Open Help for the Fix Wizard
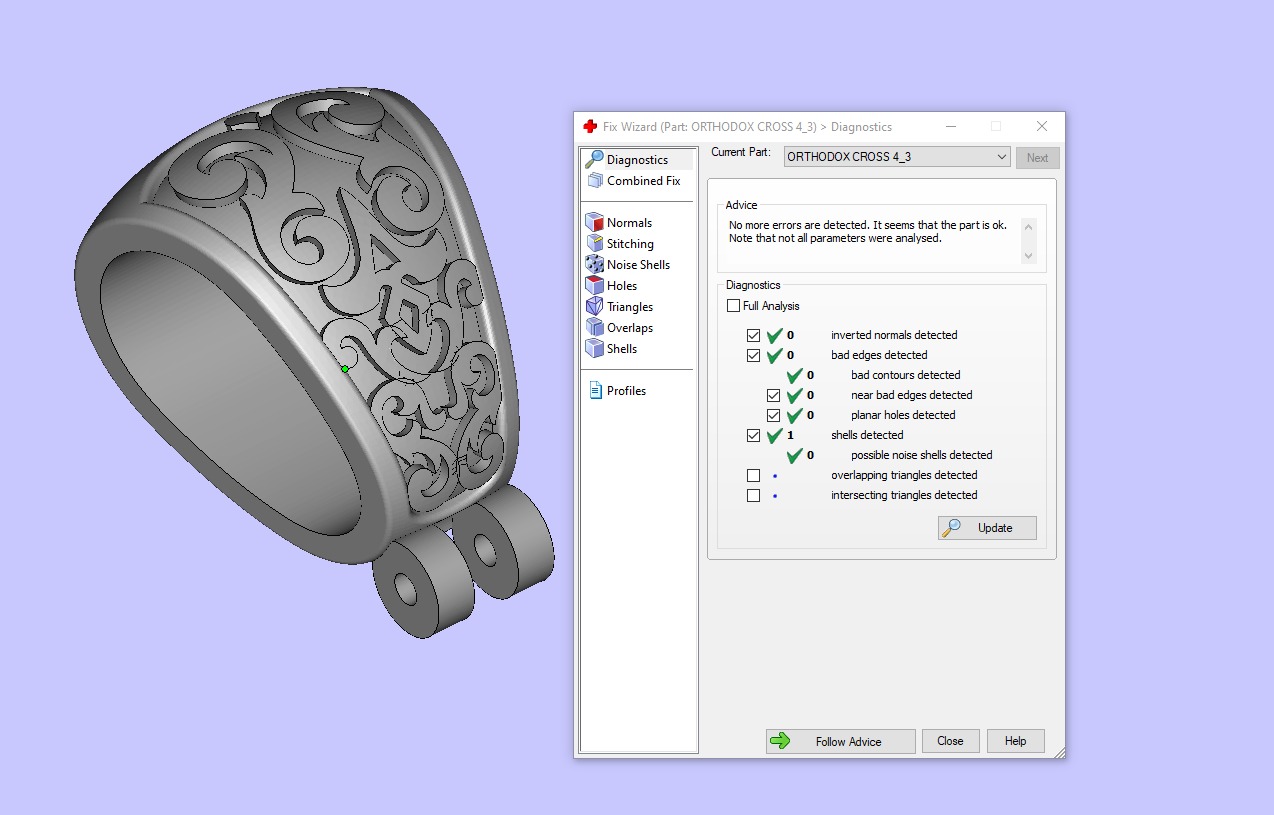The image size is (1274, 815). tap(1015, 741)
